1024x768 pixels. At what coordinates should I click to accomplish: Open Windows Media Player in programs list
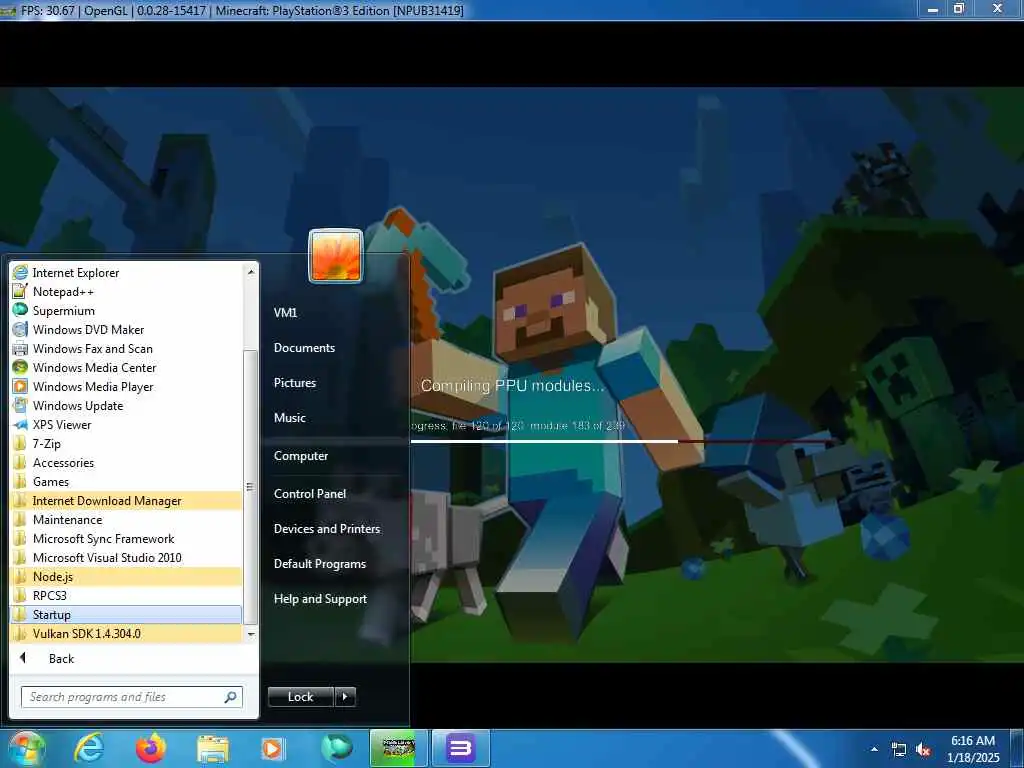(125, 386)
